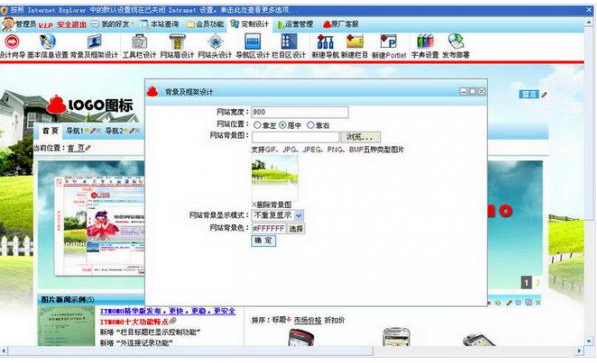Viewport: 597px width, 363px height.
Task: Sort products by 市场价格
Action: click(308, 320)
